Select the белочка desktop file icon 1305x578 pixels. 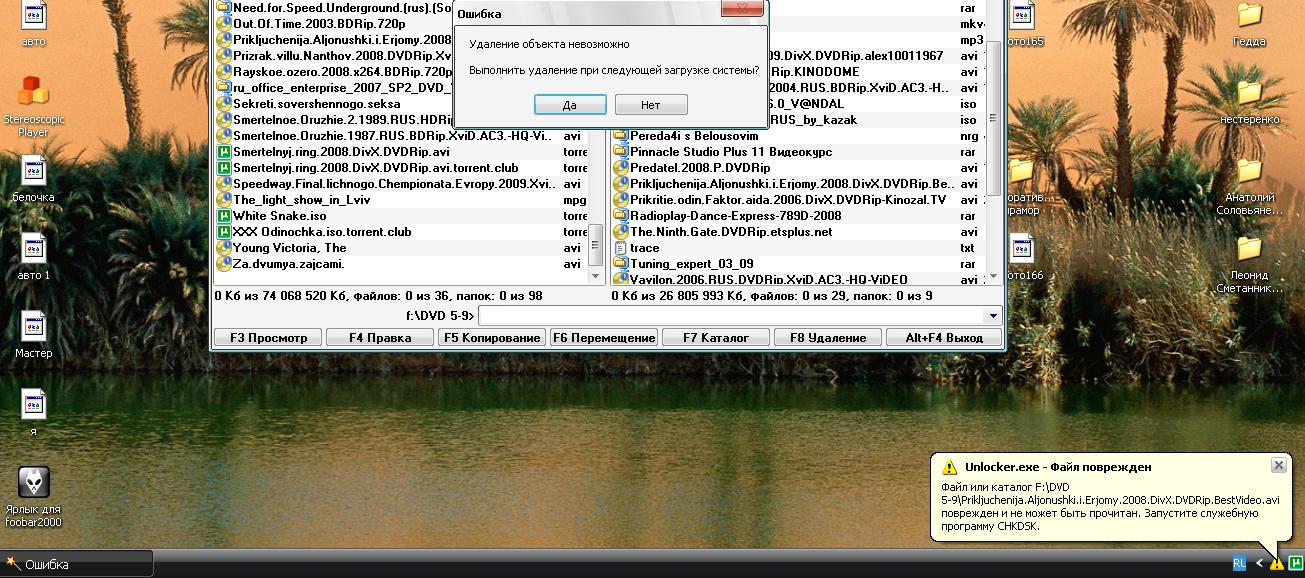34,171
